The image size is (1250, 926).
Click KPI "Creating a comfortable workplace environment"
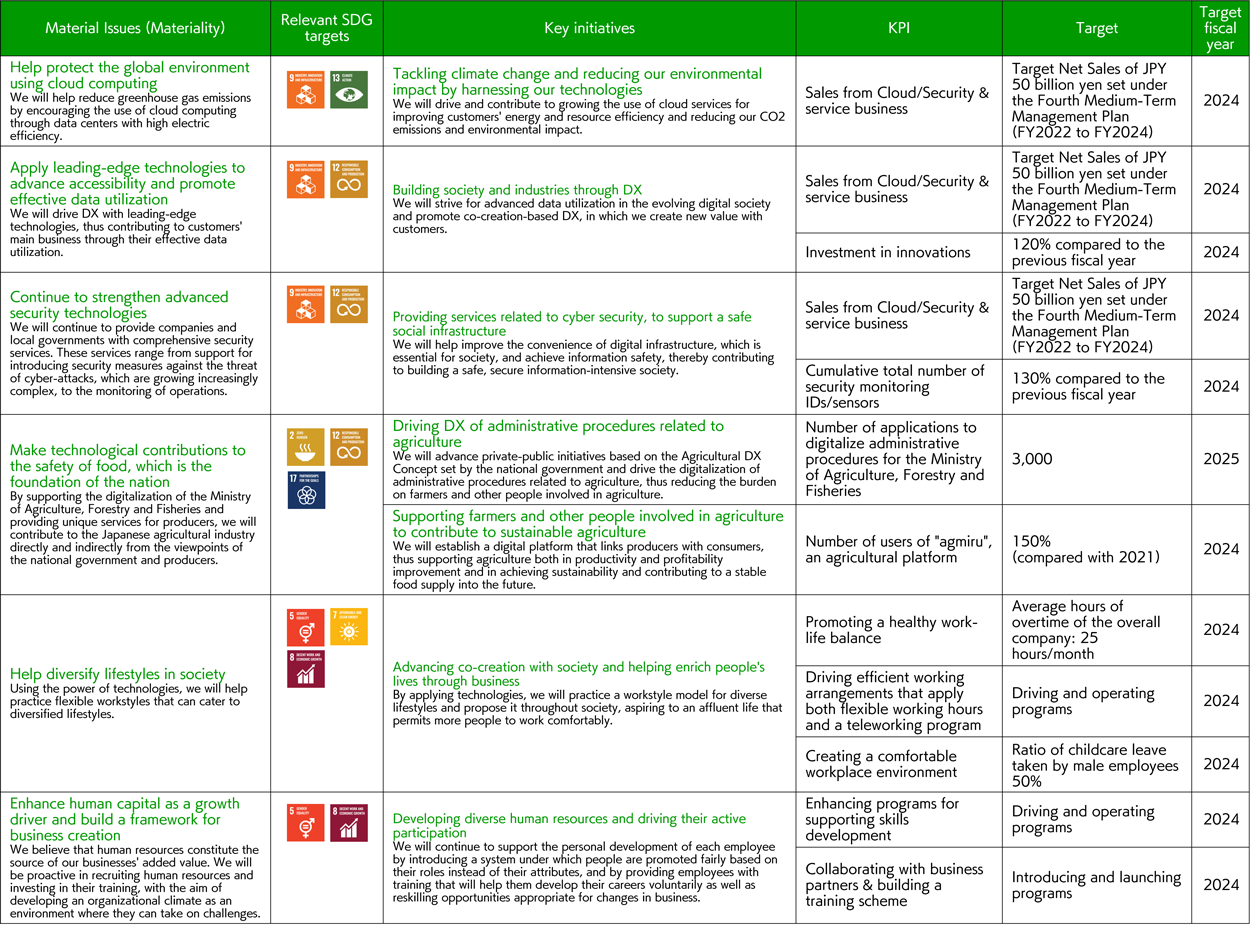pos(881,764)
